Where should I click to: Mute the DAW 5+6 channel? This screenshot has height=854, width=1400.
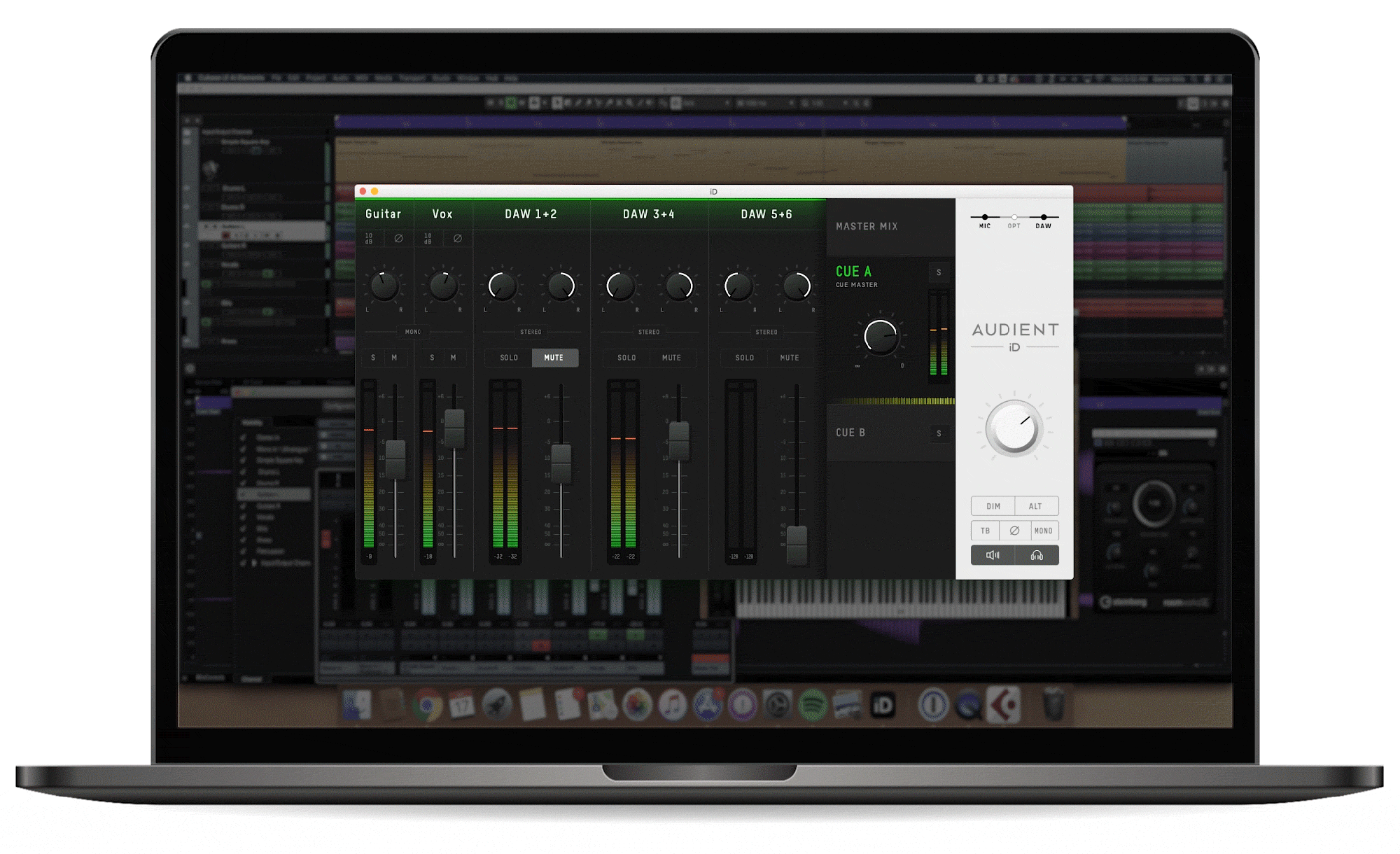(x=790, y=358)
